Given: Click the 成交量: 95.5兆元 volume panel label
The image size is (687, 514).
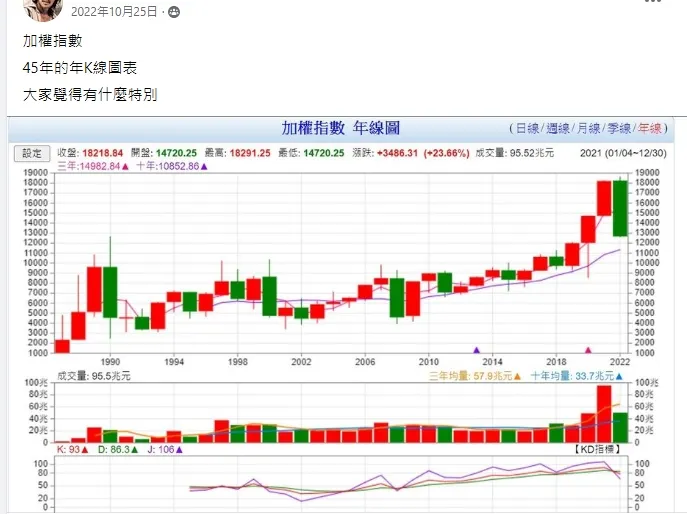Looking at the screenshot, I should pos(94,376).
